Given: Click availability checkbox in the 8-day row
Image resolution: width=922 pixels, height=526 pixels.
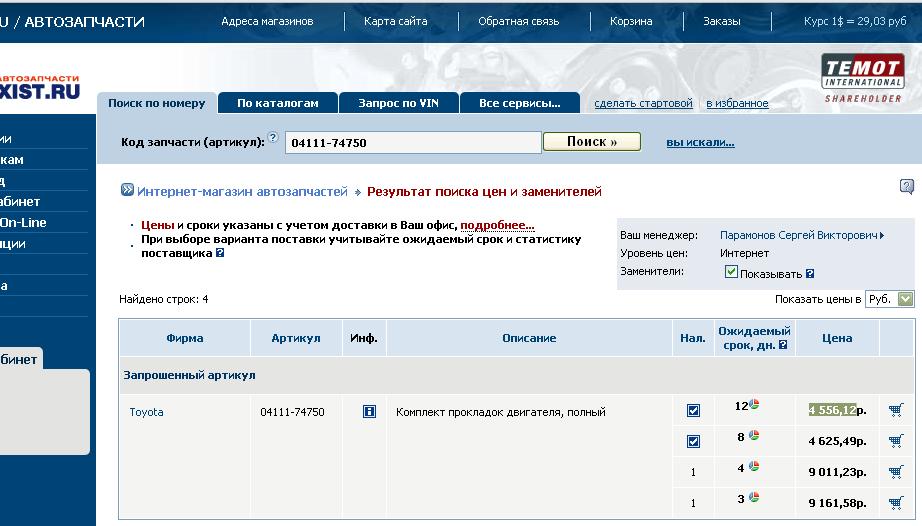Looking at the screenshot, I should (x=693, y=441).
